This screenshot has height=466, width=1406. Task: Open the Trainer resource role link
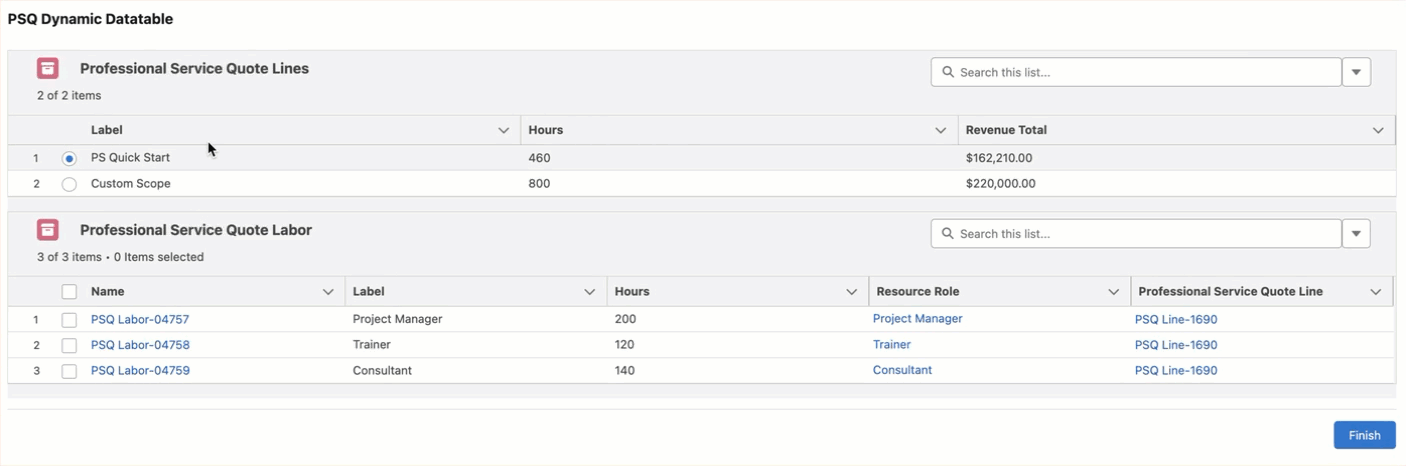892,344
